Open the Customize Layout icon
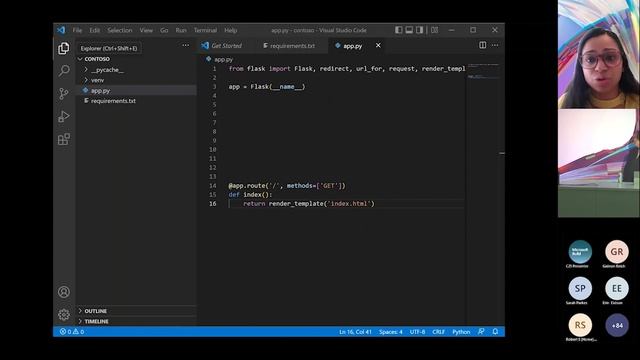Viewport: 640px width, 360px height. (435, 30)
